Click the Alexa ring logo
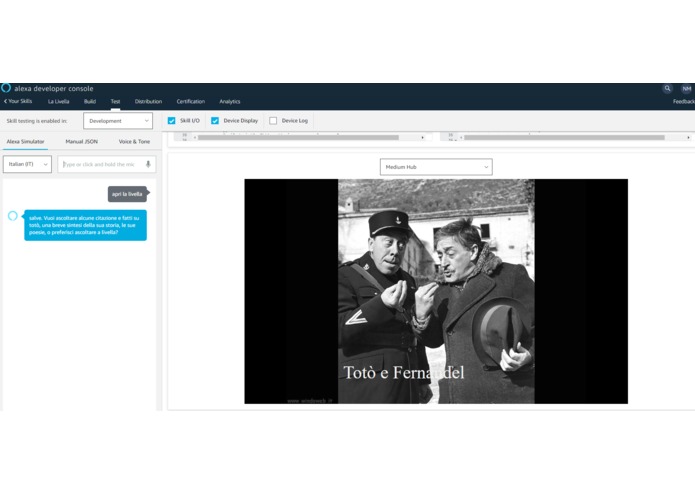Viewport: 695px width, 494px height. (x=6, y=88)
